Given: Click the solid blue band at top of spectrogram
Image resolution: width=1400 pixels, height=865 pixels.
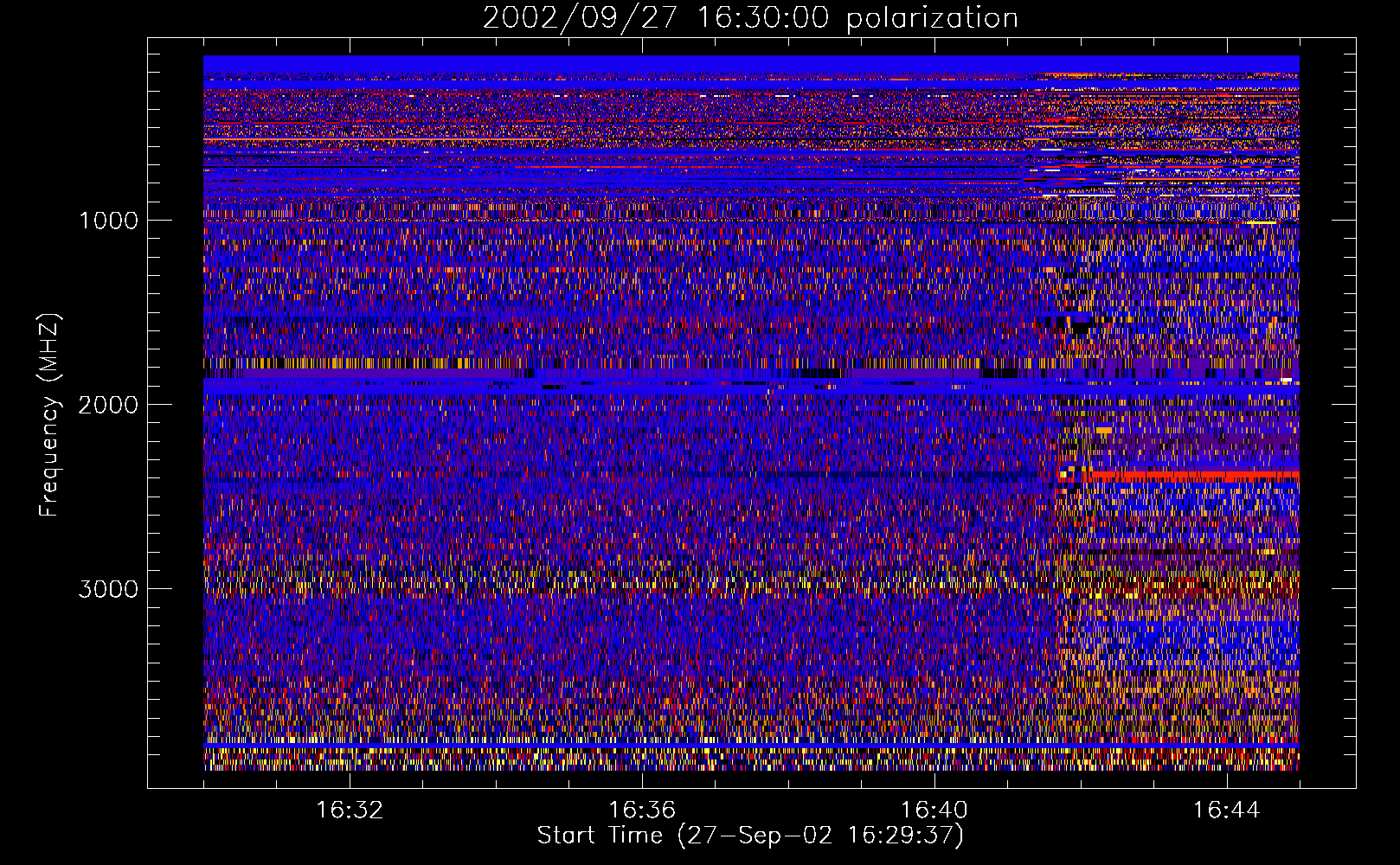Looking at the screenshot, I should pos(751,65).
